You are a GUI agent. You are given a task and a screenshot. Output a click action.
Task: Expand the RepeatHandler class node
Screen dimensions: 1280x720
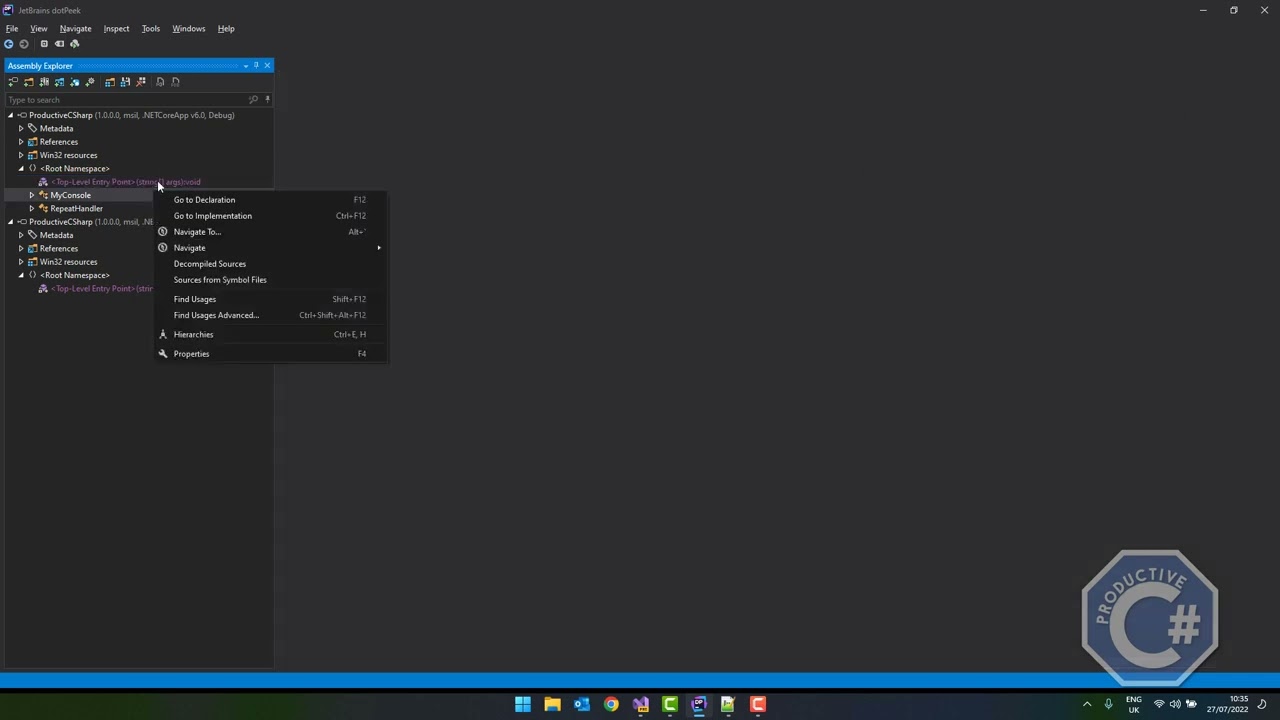pyautogui.click(x=32, y=208)
